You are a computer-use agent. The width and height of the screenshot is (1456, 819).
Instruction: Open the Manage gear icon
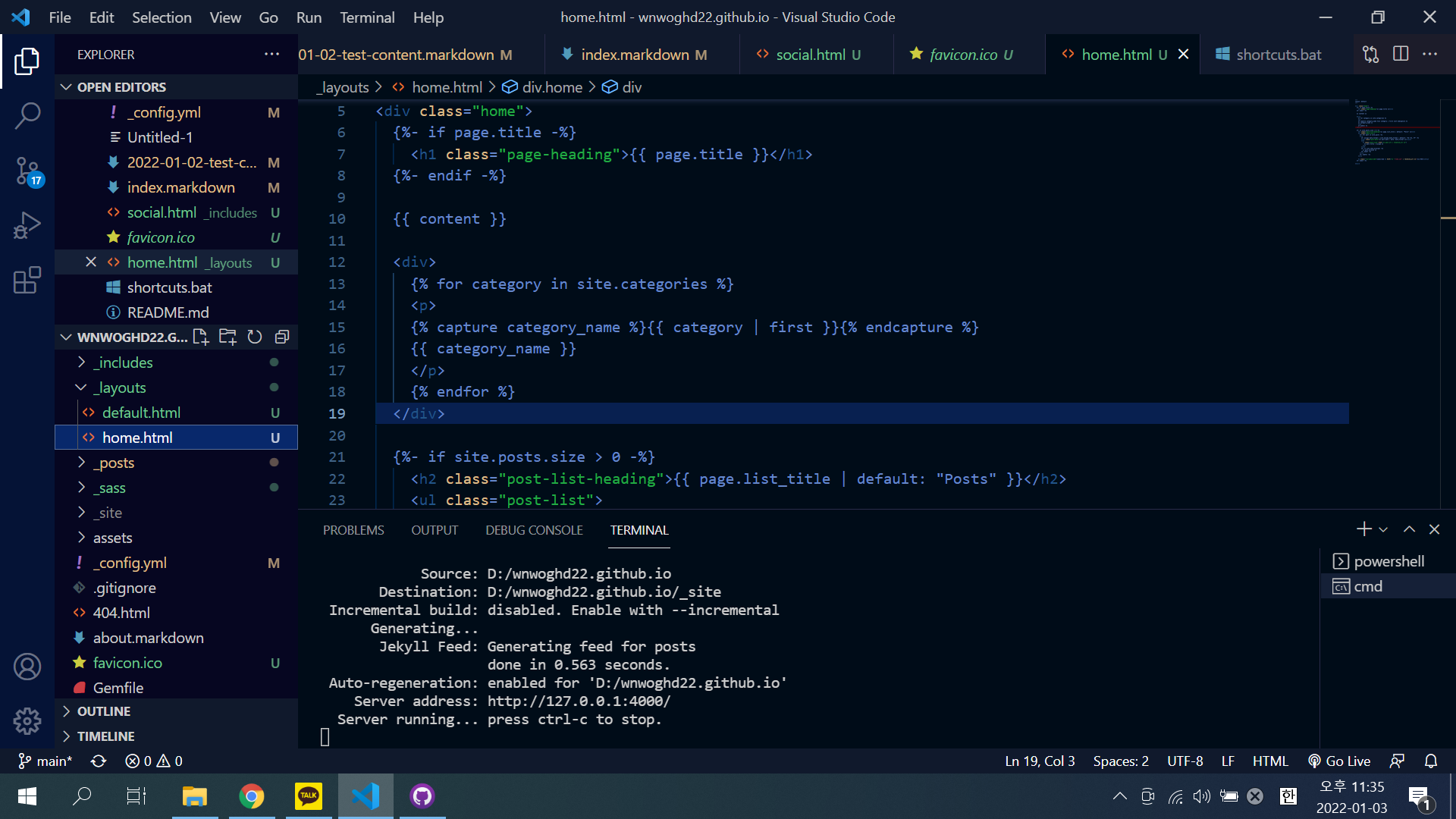pos(27,721)
